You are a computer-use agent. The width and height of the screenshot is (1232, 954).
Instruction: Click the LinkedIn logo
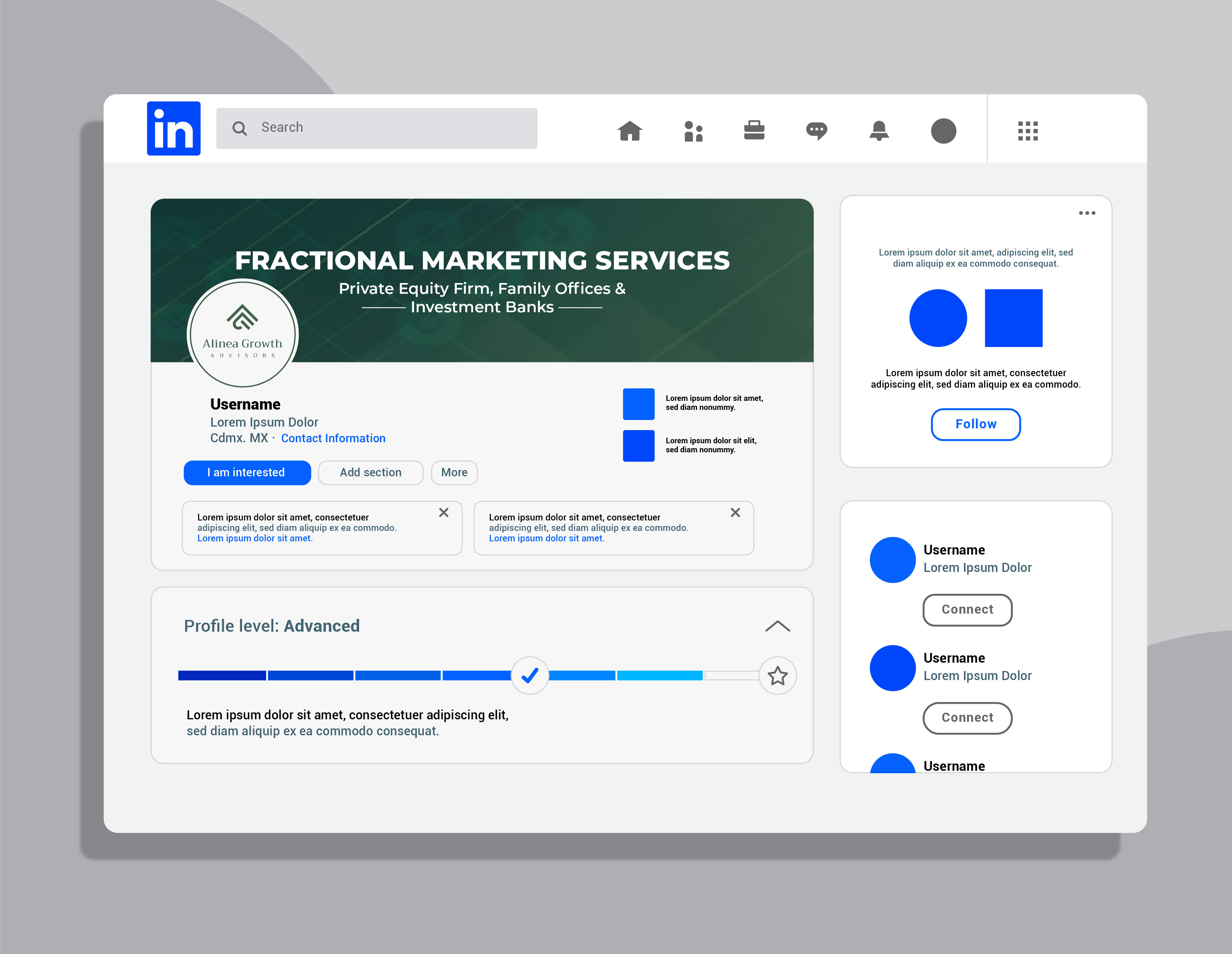coord(174,129)
